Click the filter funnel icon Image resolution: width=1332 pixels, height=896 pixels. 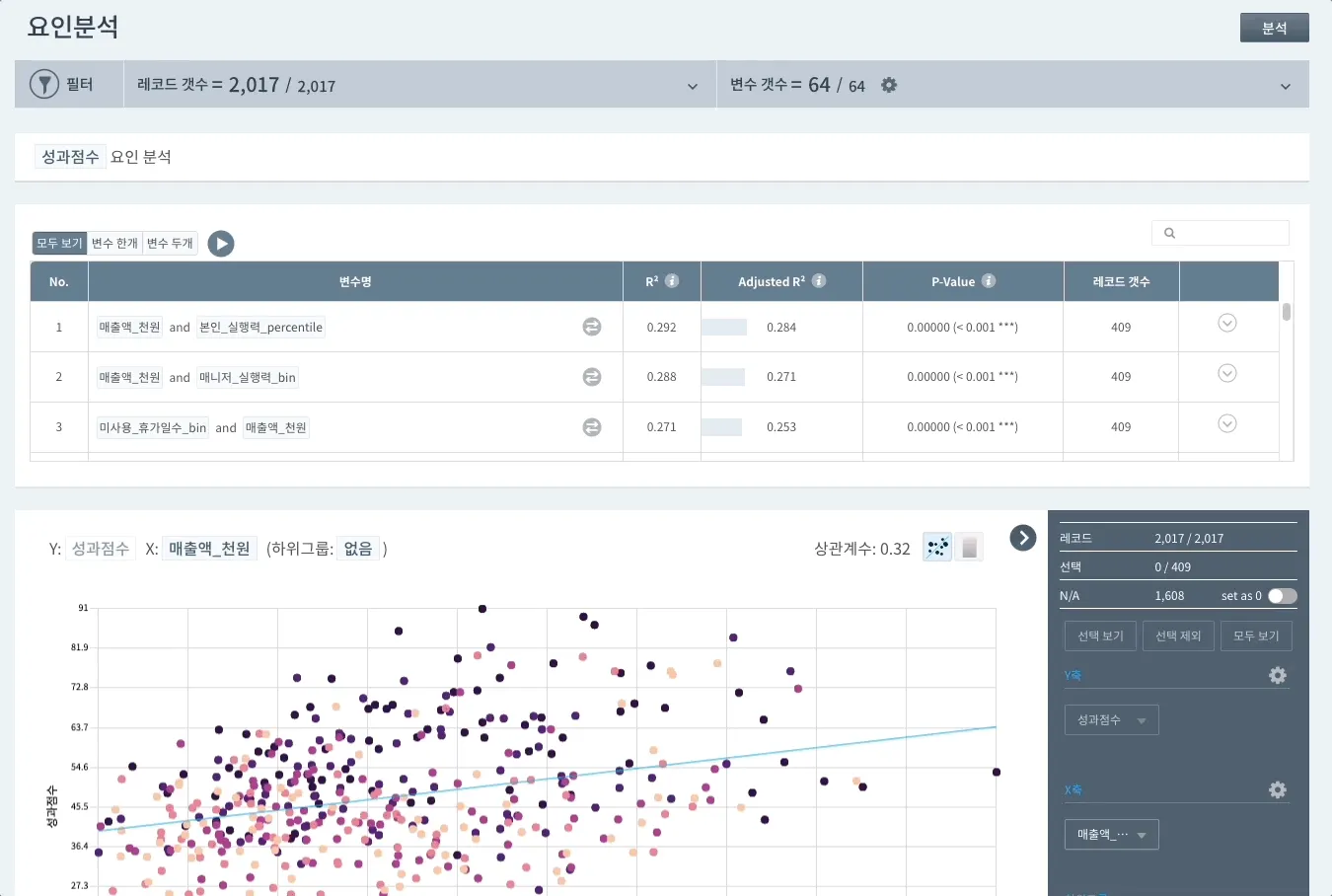coord(44,85)
